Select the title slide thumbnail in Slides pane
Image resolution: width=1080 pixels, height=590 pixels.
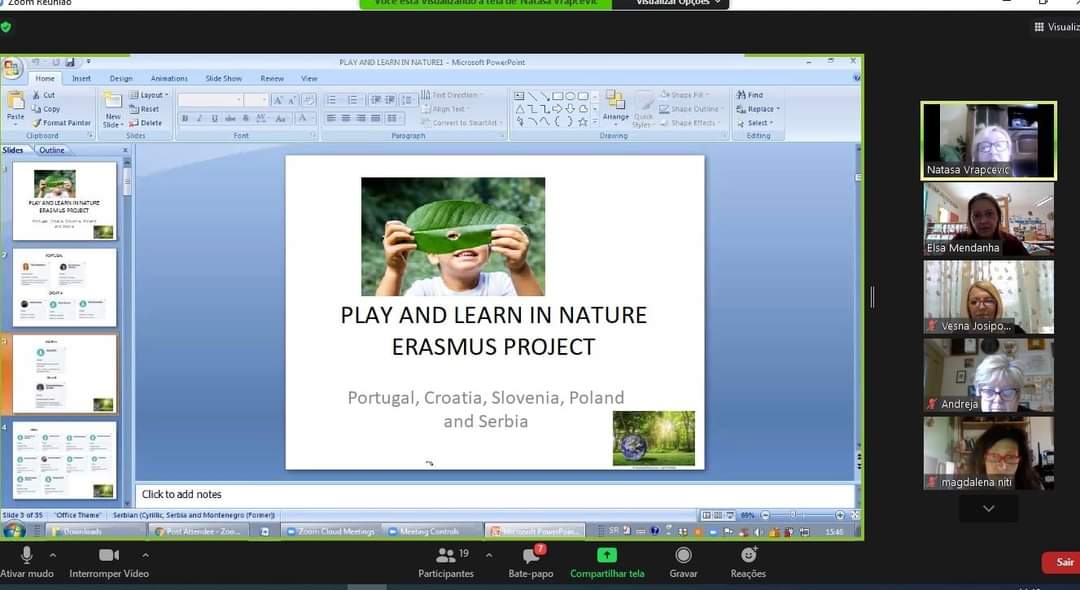[x=65, y=201]
